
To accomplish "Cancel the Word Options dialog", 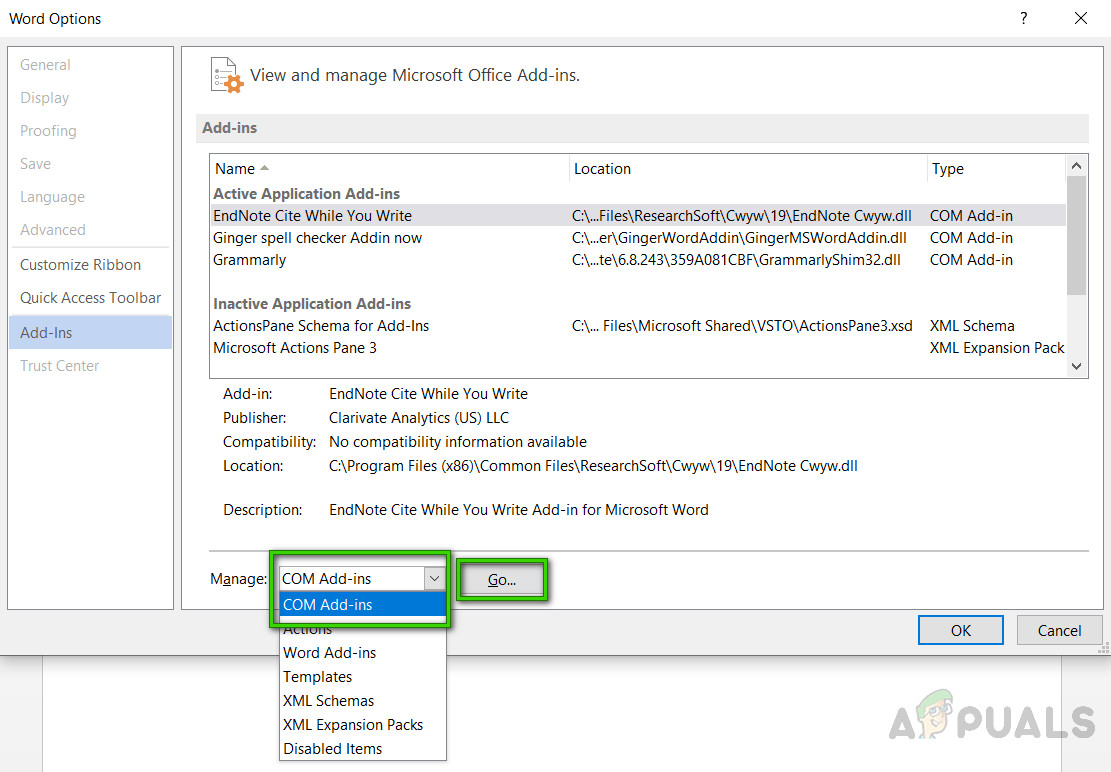I will tap(1059, 630).
